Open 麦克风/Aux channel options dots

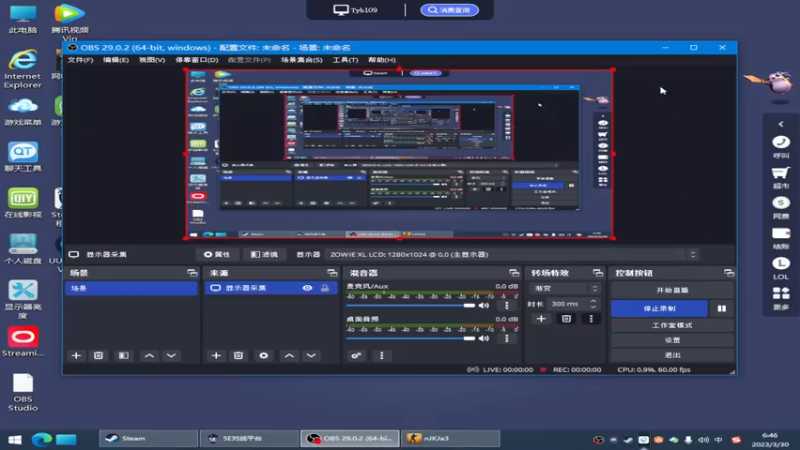pos(507,306)
